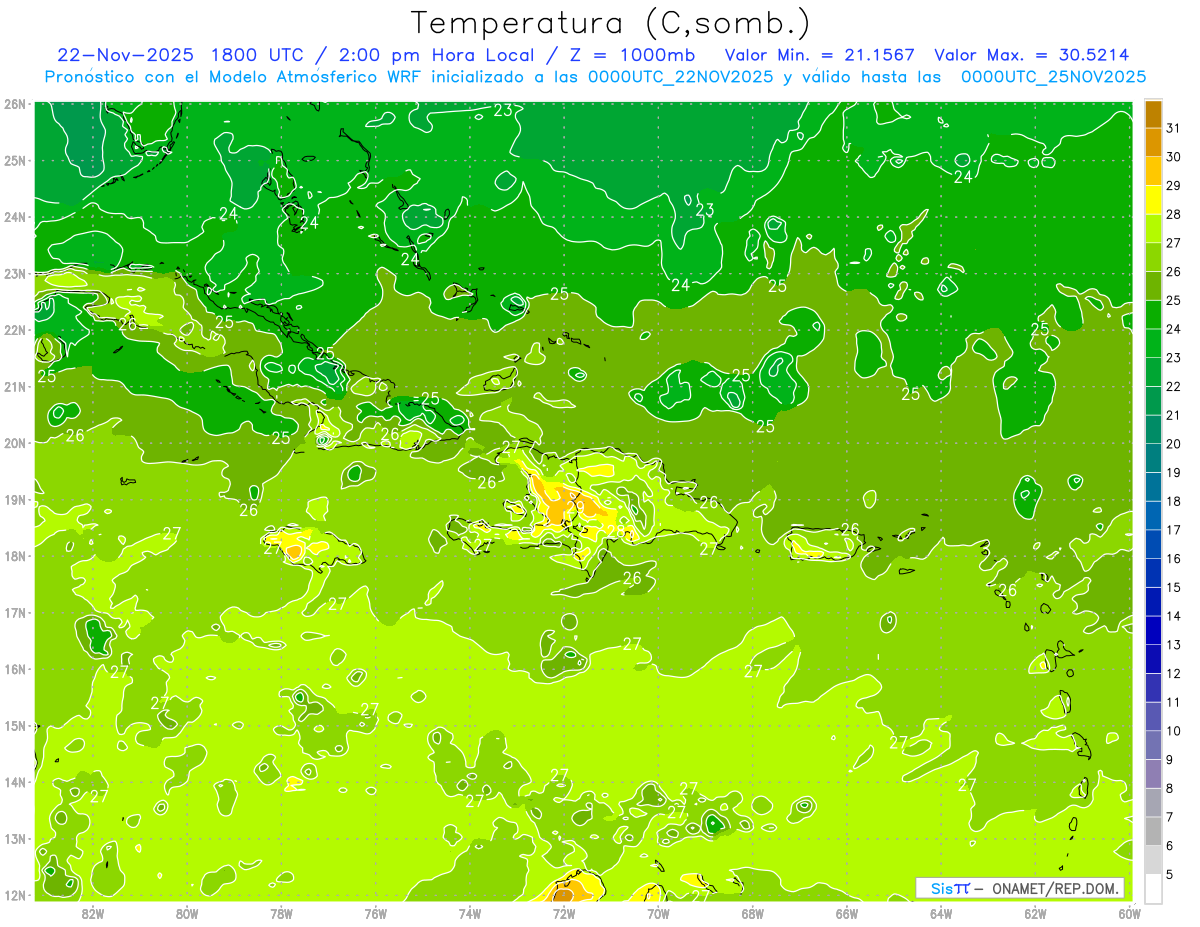Click the legend scale label "11"
1200x927 pixels.
point(1173,702)
